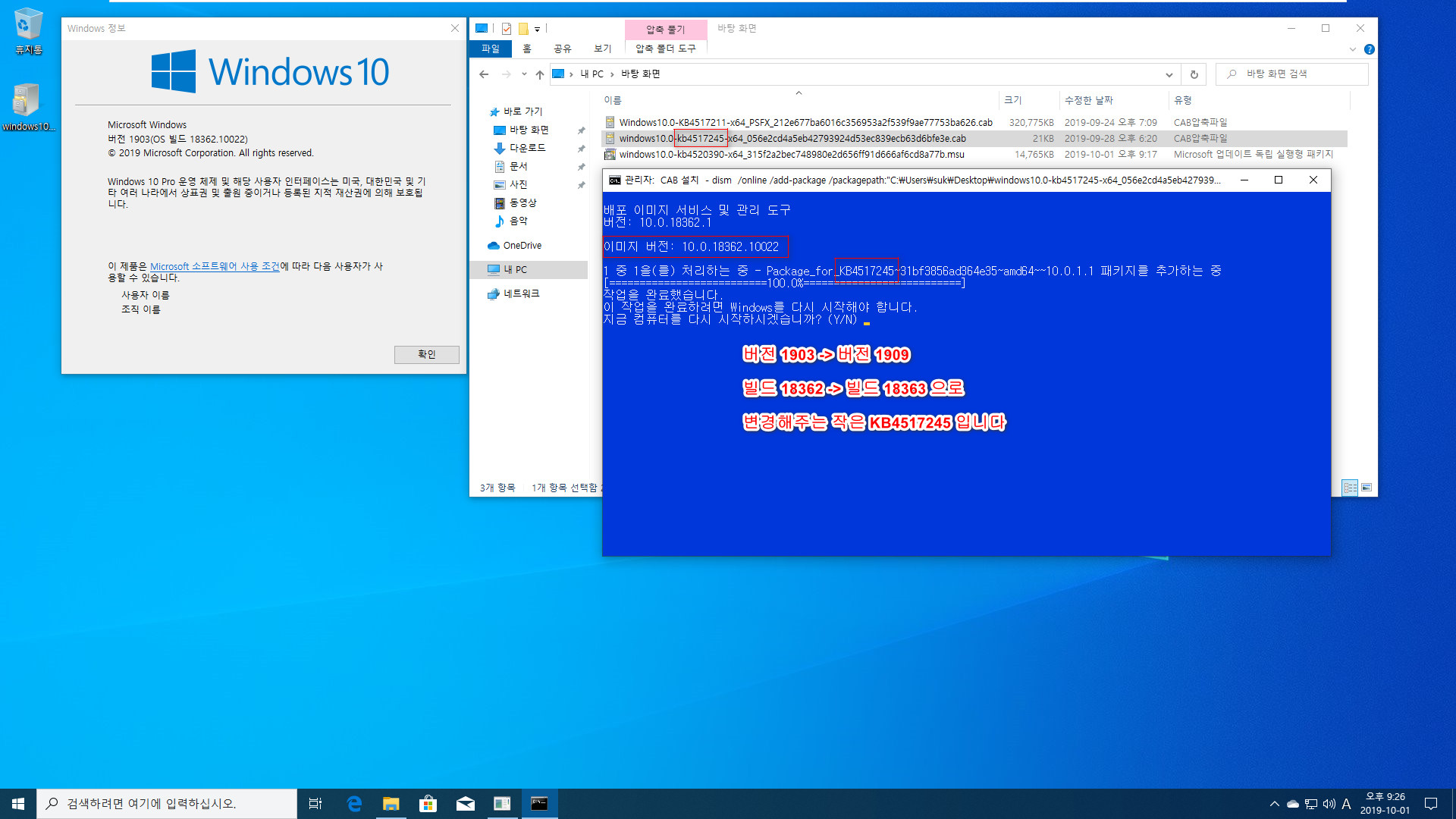Expand the Explorer ribbon with the chevron
The image size is (1456, 819).
pos(1352,49)
